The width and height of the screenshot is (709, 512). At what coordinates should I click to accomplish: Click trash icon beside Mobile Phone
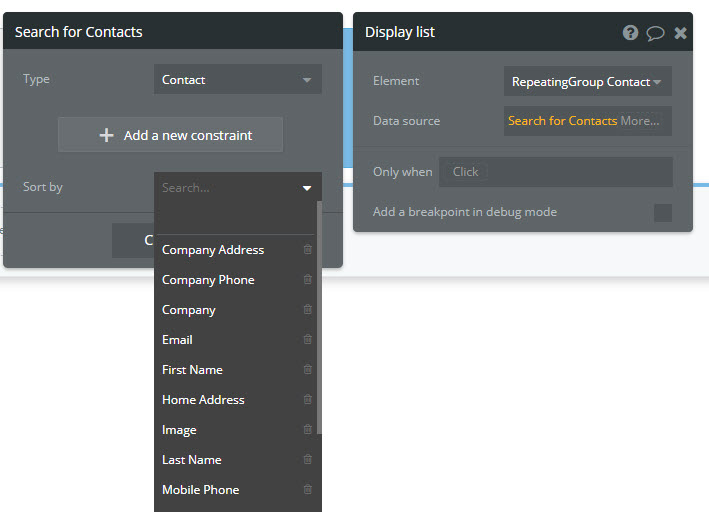tap(307, 490)
